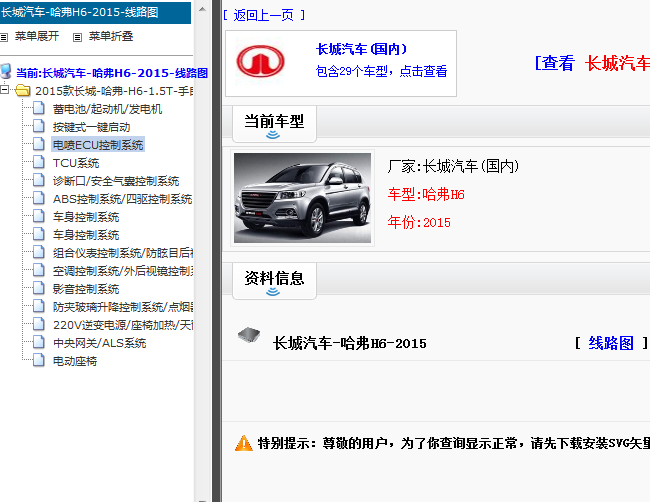Click the 特别提示 notice text

(454, 443)
